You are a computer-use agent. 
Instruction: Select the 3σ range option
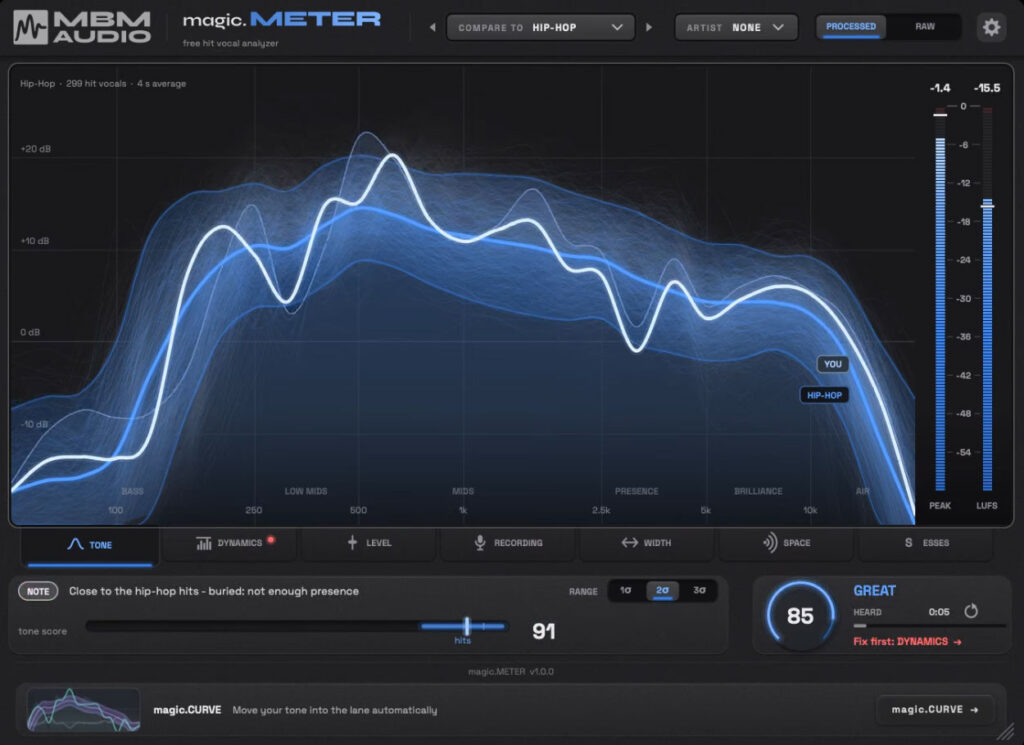pyautogui.click(x=699, y=590)
